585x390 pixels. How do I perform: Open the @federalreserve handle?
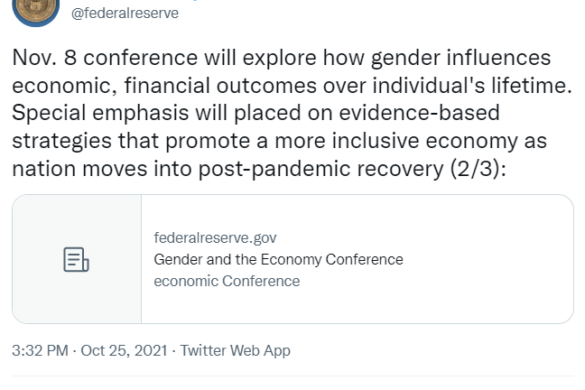pyautogui.click(x=125, y=13)
